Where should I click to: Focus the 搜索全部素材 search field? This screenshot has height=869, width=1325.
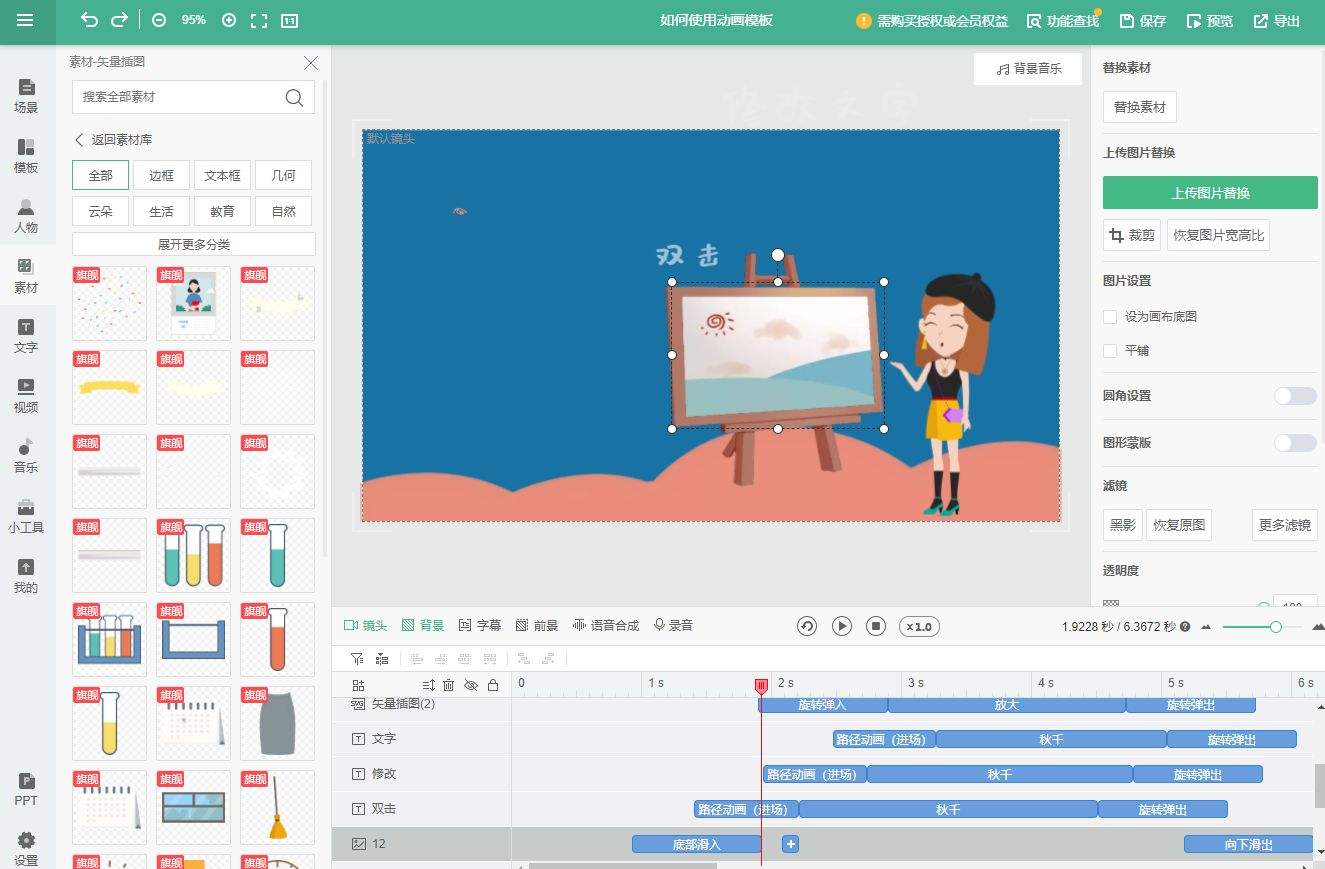[x=194, y=97]
